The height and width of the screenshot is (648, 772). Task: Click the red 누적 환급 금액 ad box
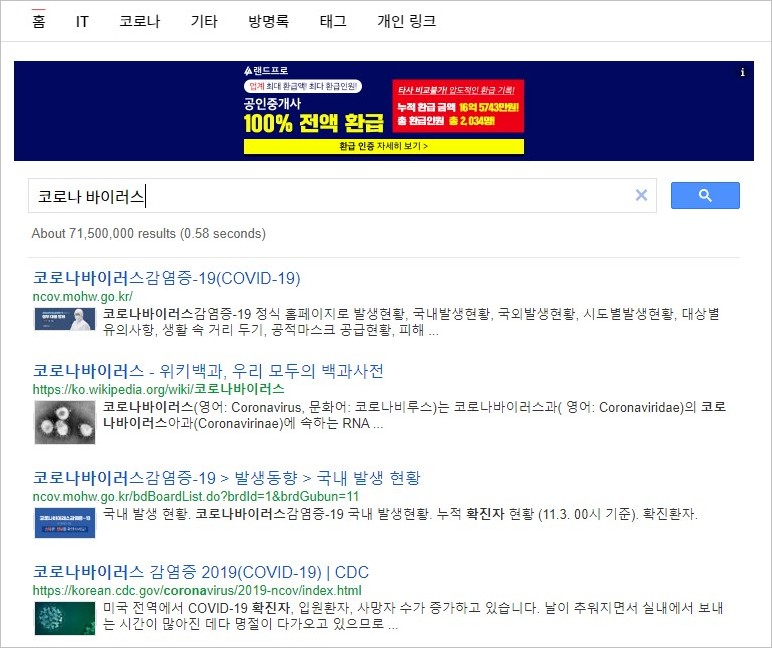point(458,106)
